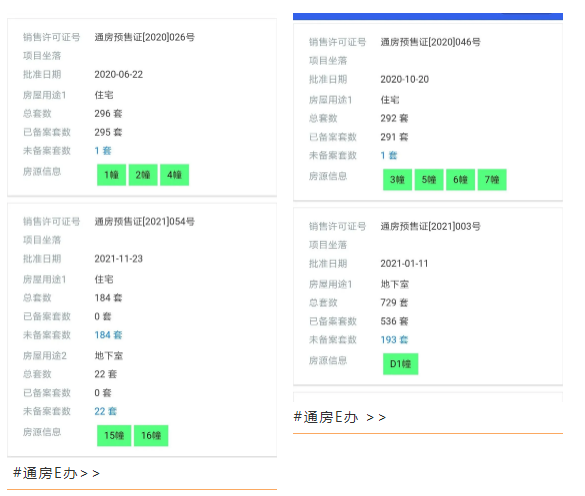The image size is (585, 496).
Task: Click permit number 通房预售证[2021]003号
Action: [431, 227]
